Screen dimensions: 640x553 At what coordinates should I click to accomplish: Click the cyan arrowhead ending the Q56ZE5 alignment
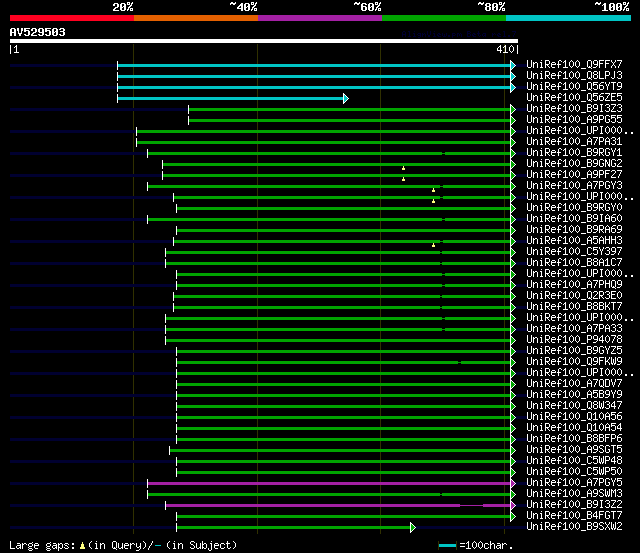click(346, 98)
